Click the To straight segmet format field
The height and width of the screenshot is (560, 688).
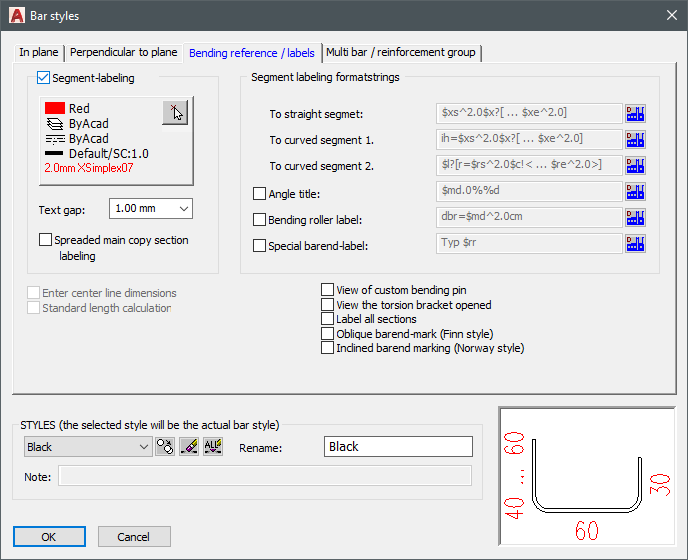click(529, 113)
